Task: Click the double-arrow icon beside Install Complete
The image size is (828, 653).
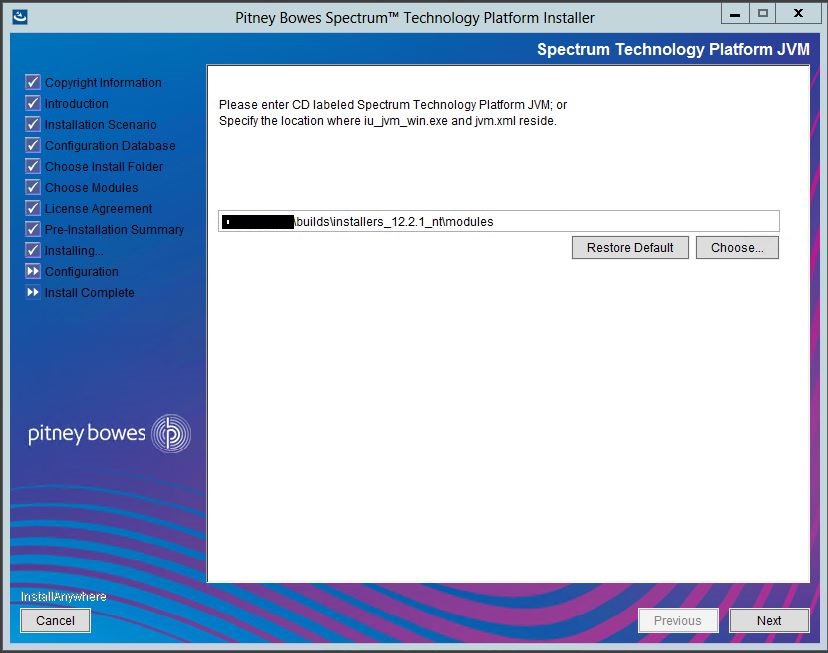Action: point(33,292)
